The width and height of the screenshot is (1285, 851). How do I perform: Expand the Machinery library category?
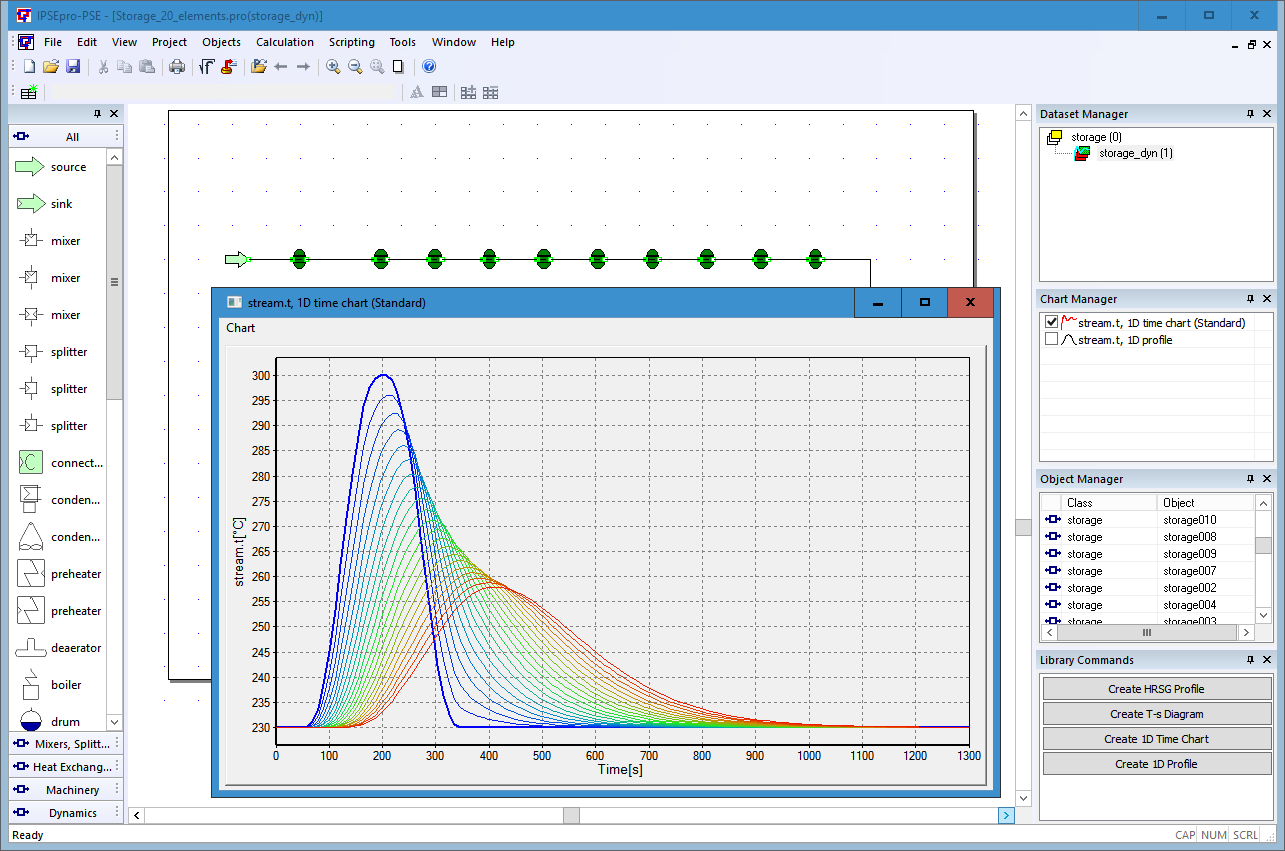[x=66, y=790]
